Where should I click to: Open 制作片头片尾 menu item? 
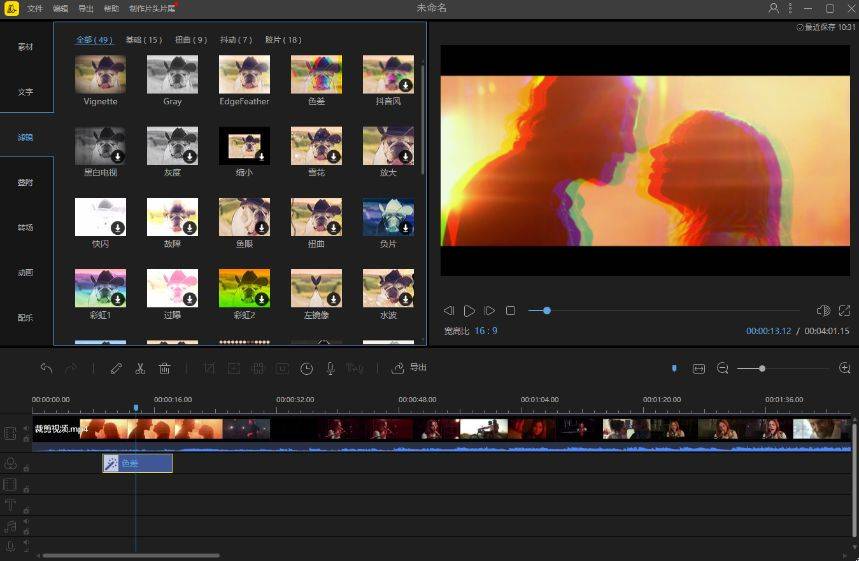[x=152, y=8]
